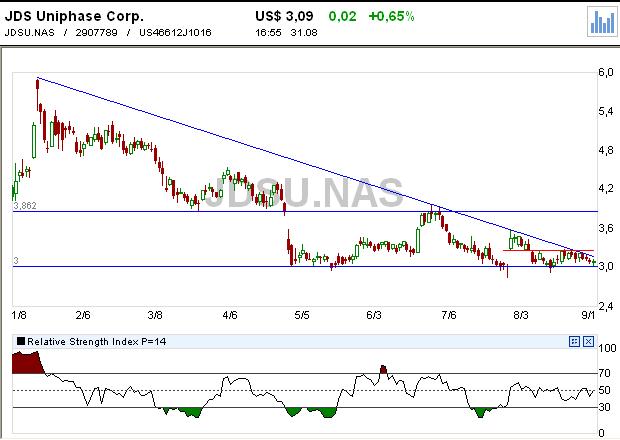Click the Relative Strength Index P=14 label
Image resolution: width=620 pixels, height=440 pixels.
pos(96,342)
